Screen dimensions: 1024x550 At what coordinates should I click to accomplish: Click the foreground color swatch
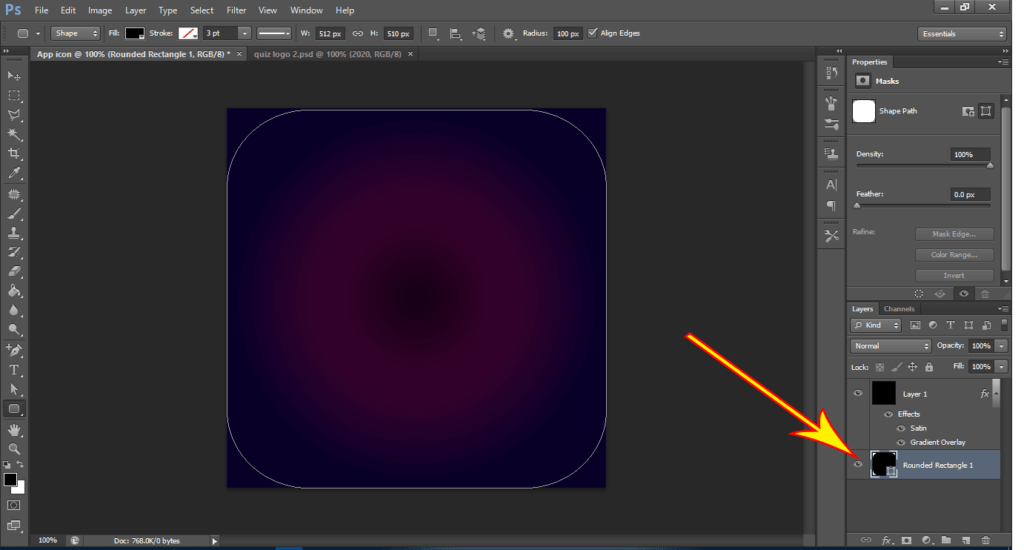10,479
